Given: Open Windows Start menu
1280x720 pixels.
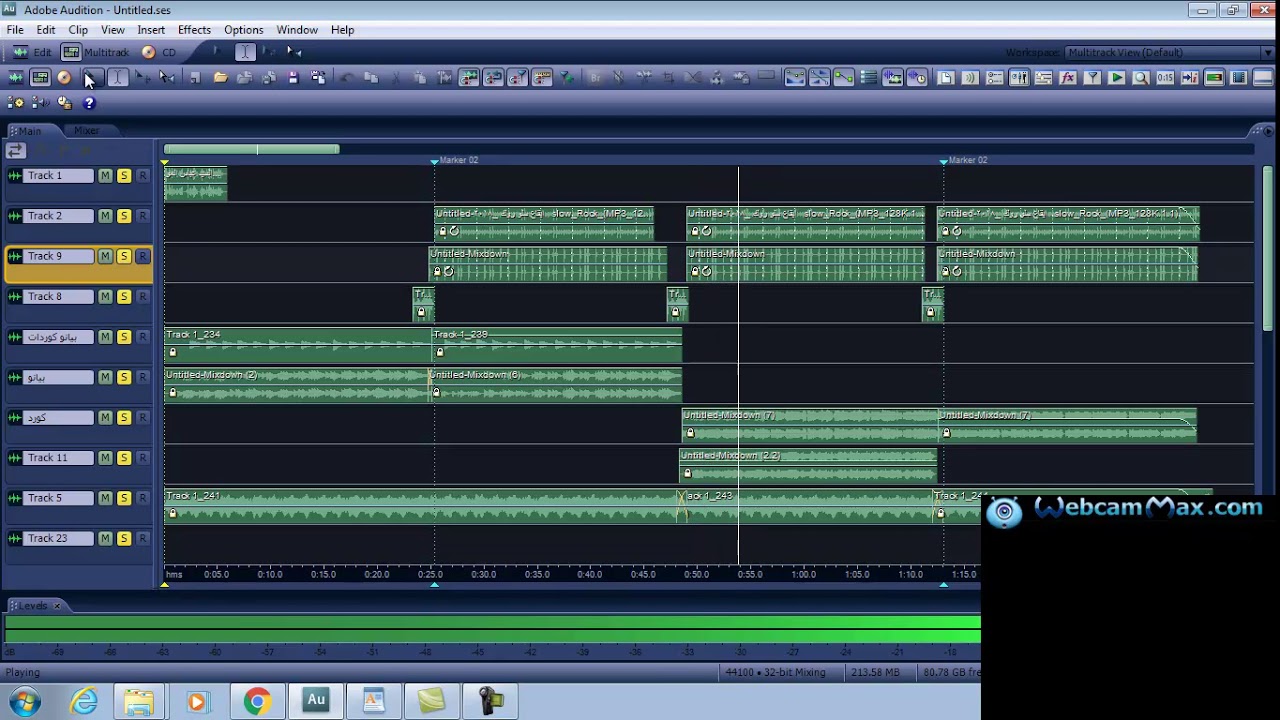Looking at the screenshot, I should [23, 701].
